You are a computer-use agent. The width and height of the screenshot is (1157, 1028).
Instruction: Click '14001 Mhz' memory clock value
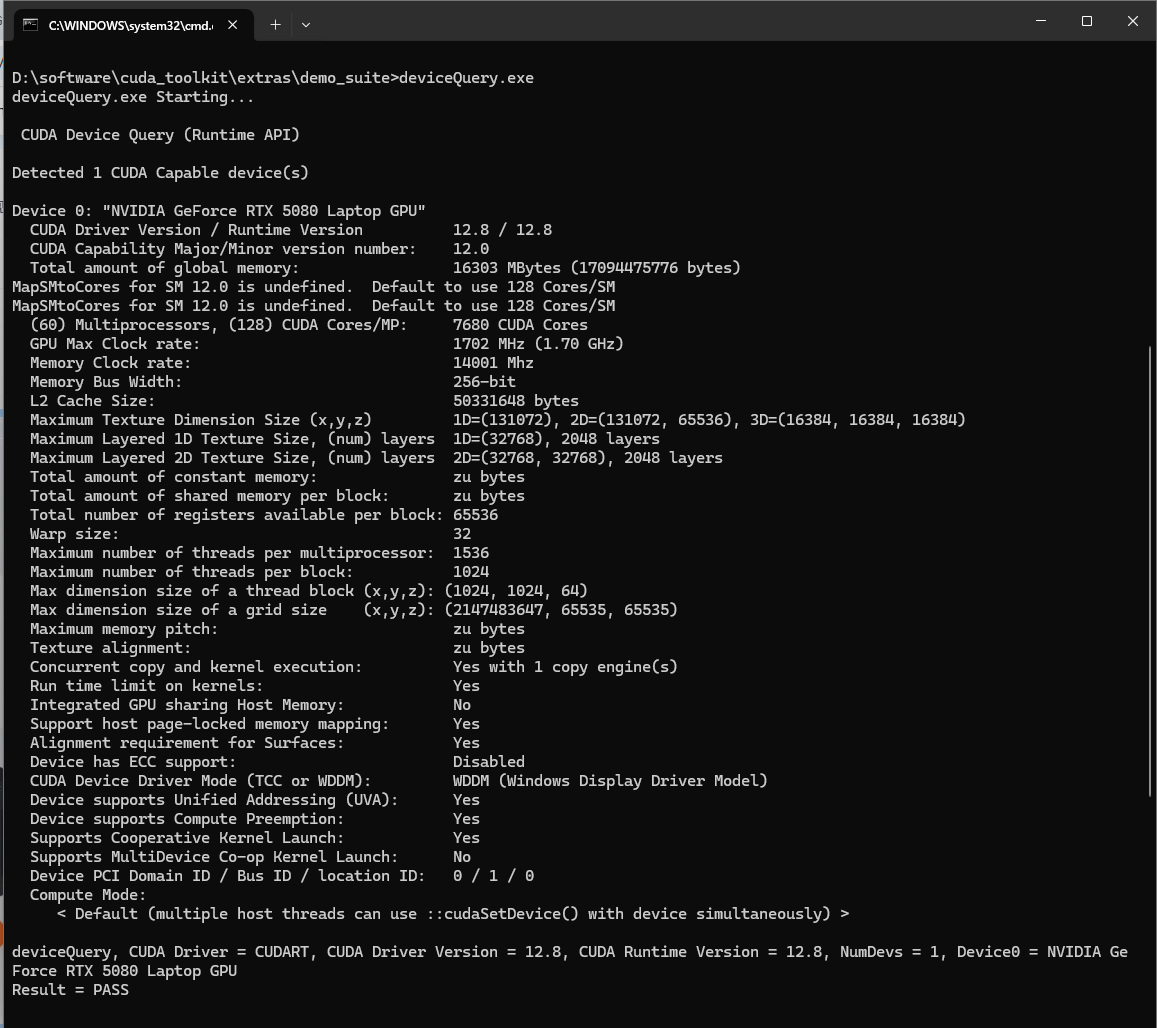pos(493,363)
